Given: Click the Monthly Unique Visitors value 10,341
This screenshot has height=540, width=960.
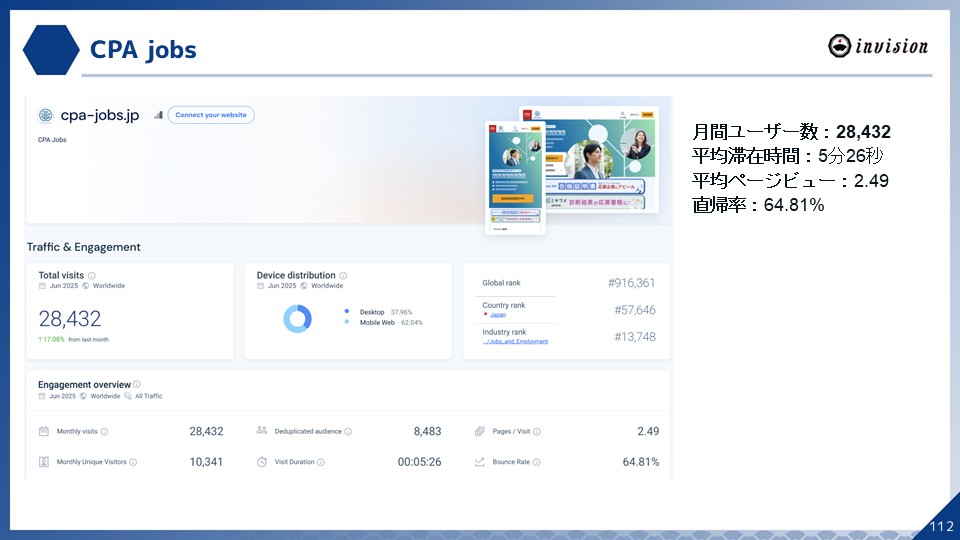Looking at the screenshot, I should (206, 462).
